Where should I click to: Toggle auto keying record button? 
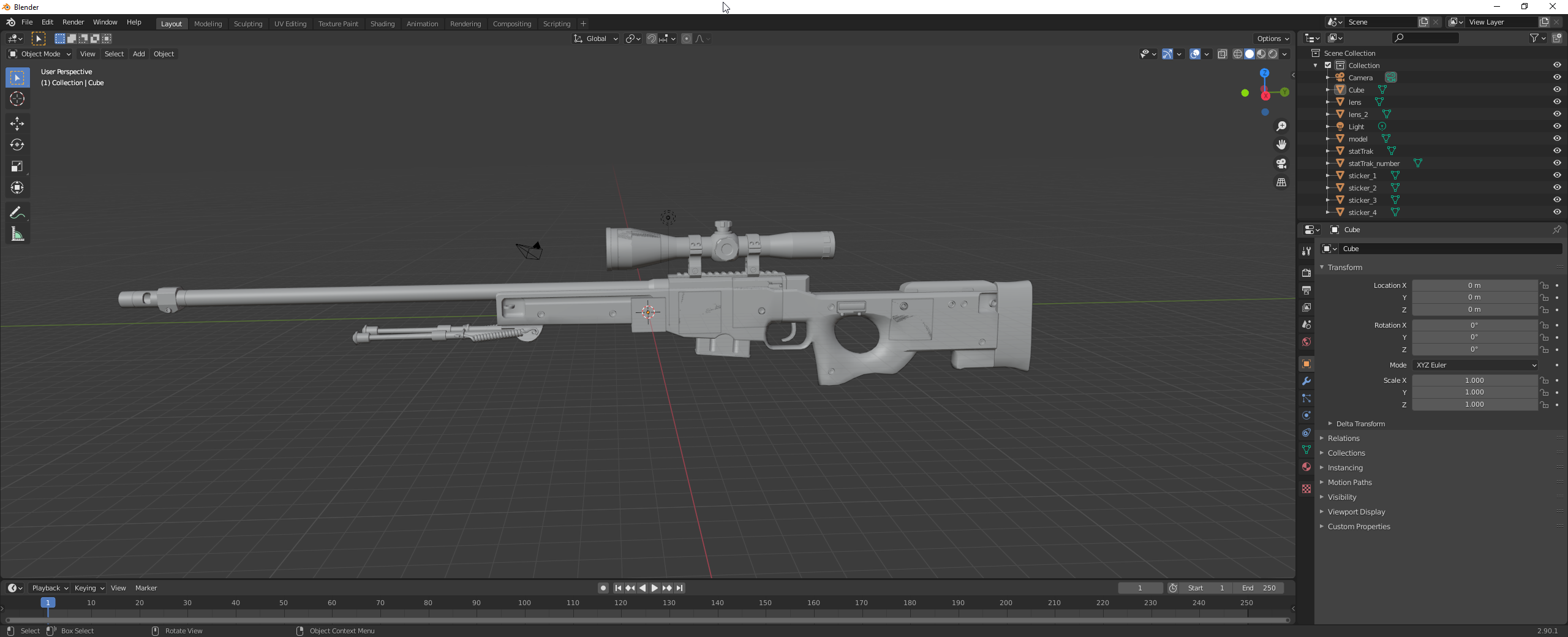(x=603, y=588)
